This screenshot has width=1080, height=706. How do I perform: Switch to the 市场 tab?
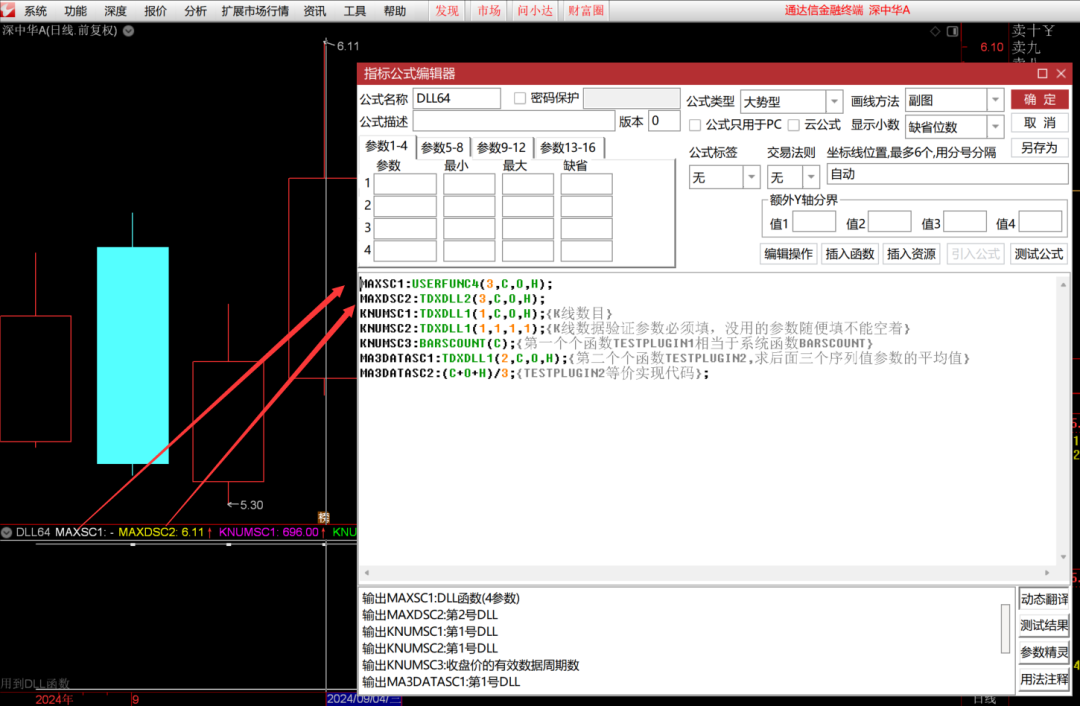[489, 10]
